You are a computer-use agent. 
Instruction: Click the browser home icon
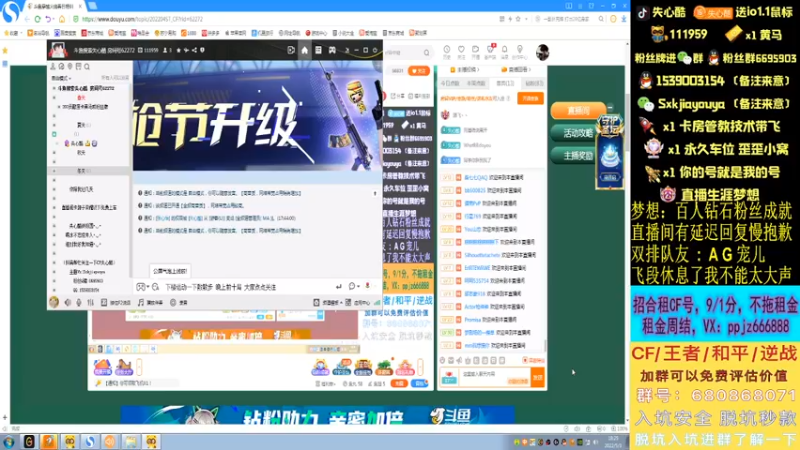coord(62,19)
